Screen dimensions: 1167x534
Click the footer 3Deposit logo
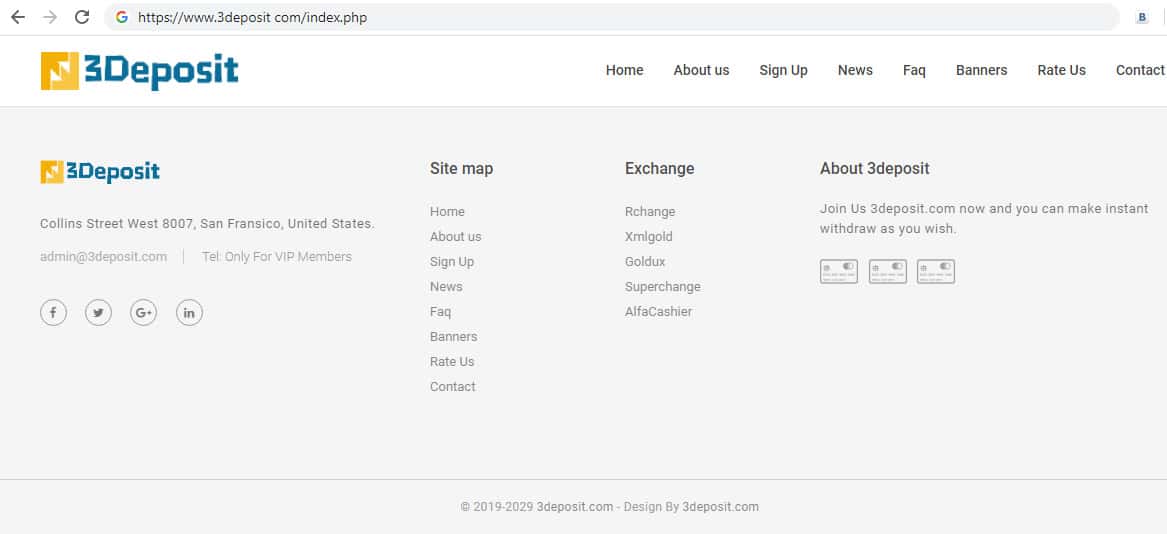tap(100, 172)
